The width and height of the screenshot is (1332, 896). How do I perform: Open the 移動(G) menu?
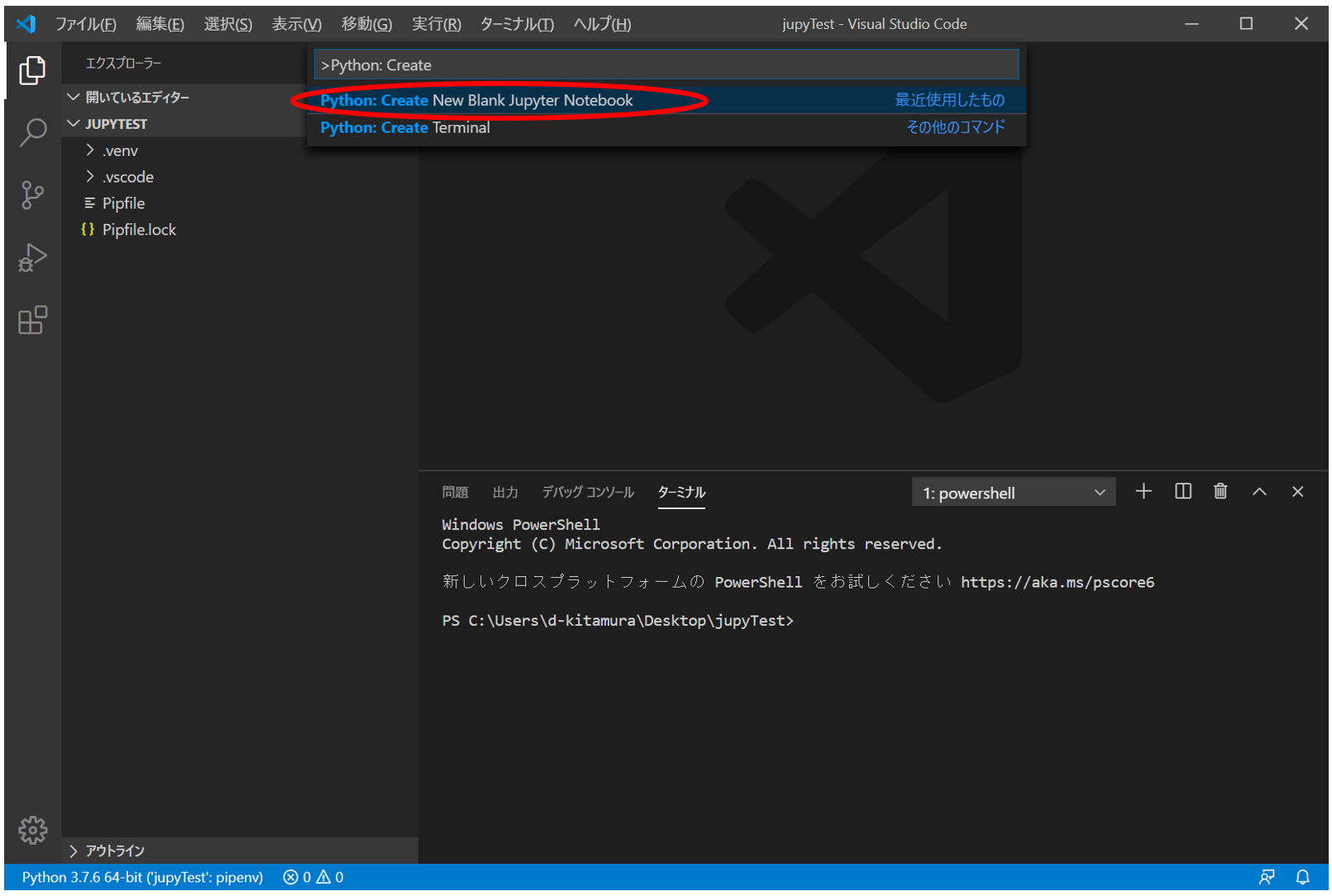point(366,24)
